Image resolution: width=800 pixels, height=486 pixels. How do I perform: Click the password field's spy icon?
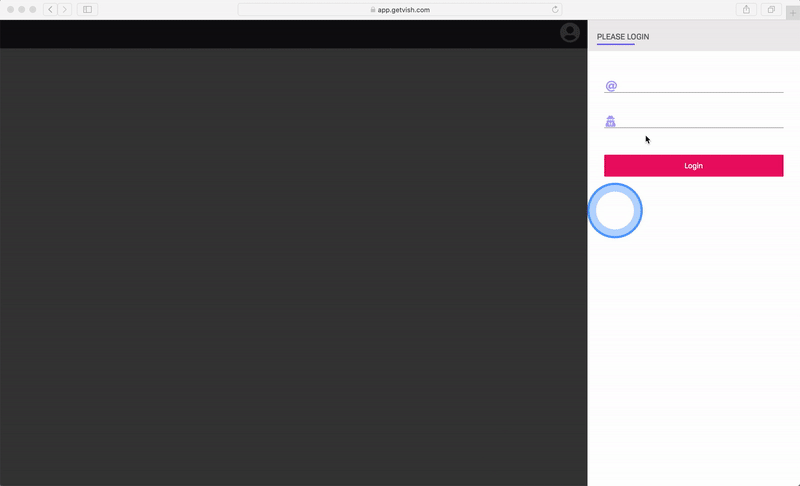pyautogui.click(x=611, y=122)
